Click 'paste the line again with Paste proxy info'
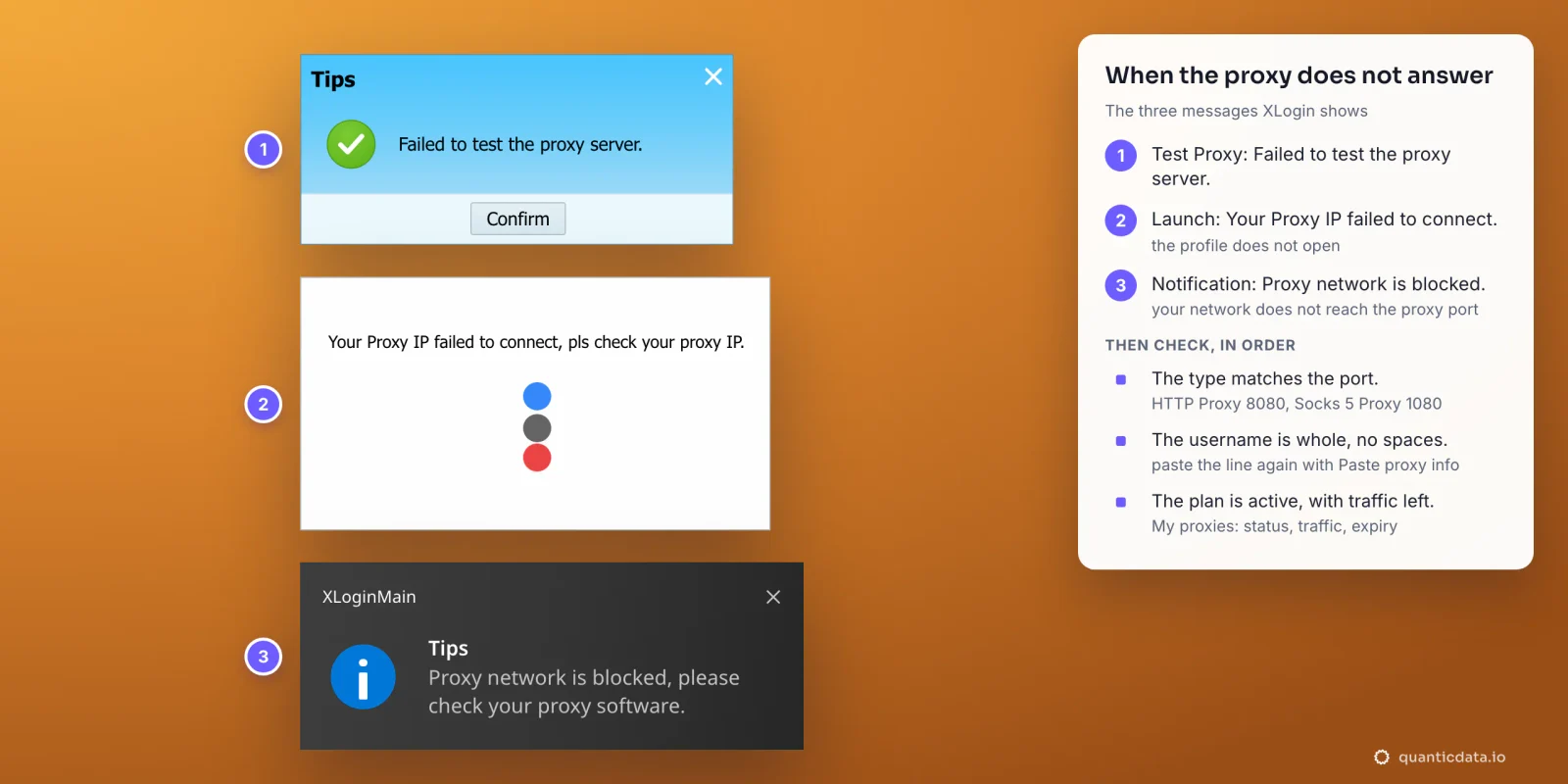Viewport: 1568px width, 784px height. (x=1305, y=465)
